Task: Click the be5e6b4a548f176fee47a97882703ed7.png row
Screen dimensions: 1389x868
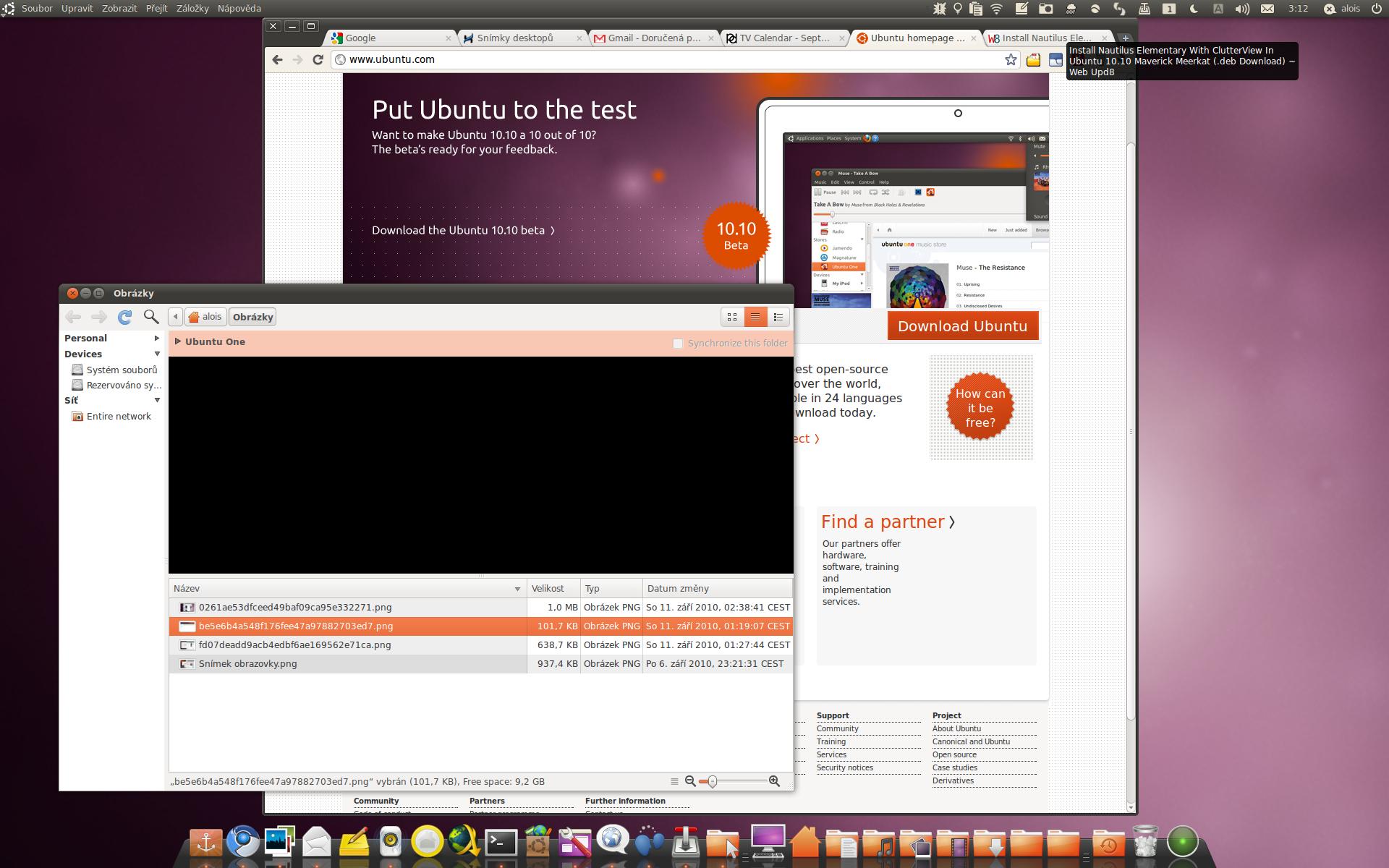Action: point(481,626)
